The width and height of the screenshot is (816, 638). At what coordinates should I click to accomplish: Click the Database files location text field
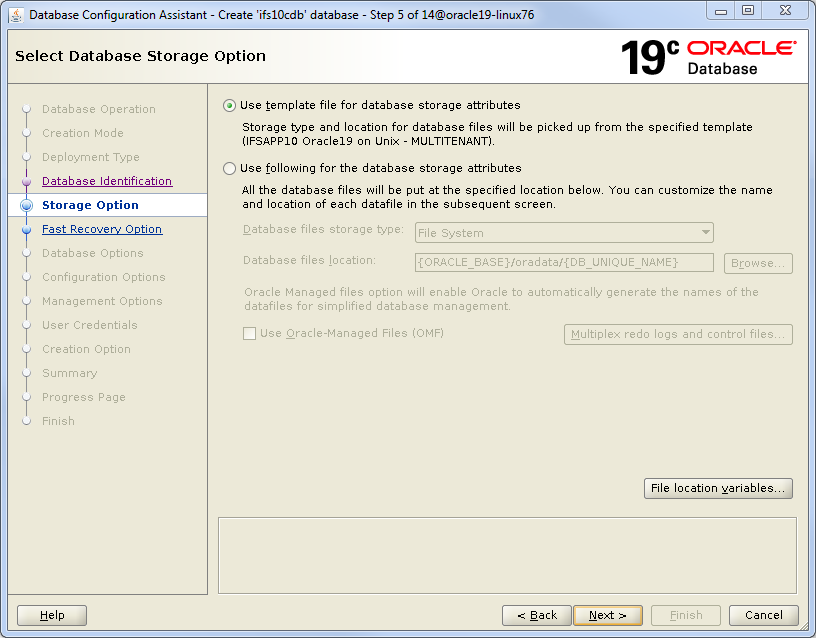[x=563, y=262]
